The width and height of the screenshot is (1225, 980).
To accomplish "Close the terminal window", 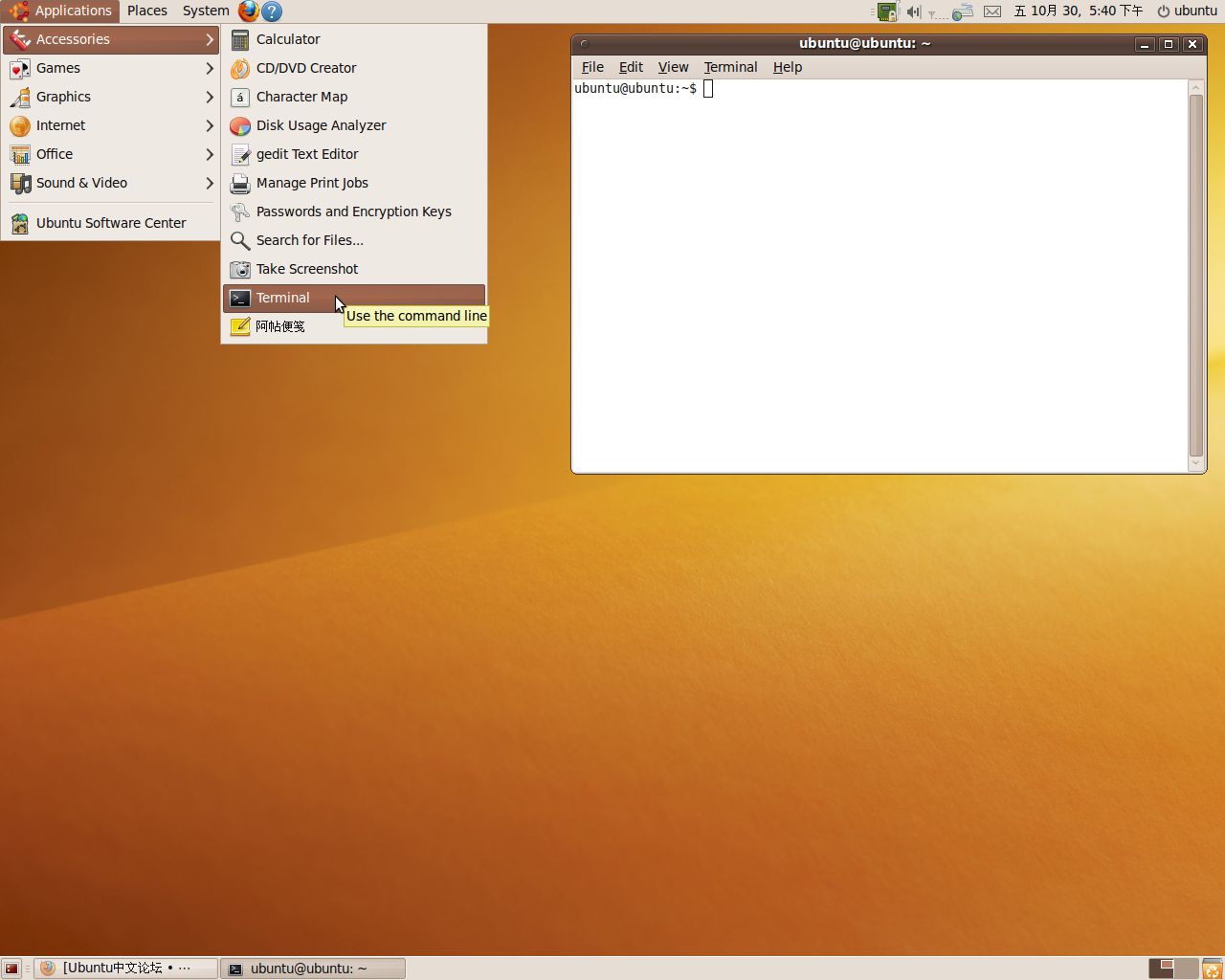I will click(x=1192, y=44).
